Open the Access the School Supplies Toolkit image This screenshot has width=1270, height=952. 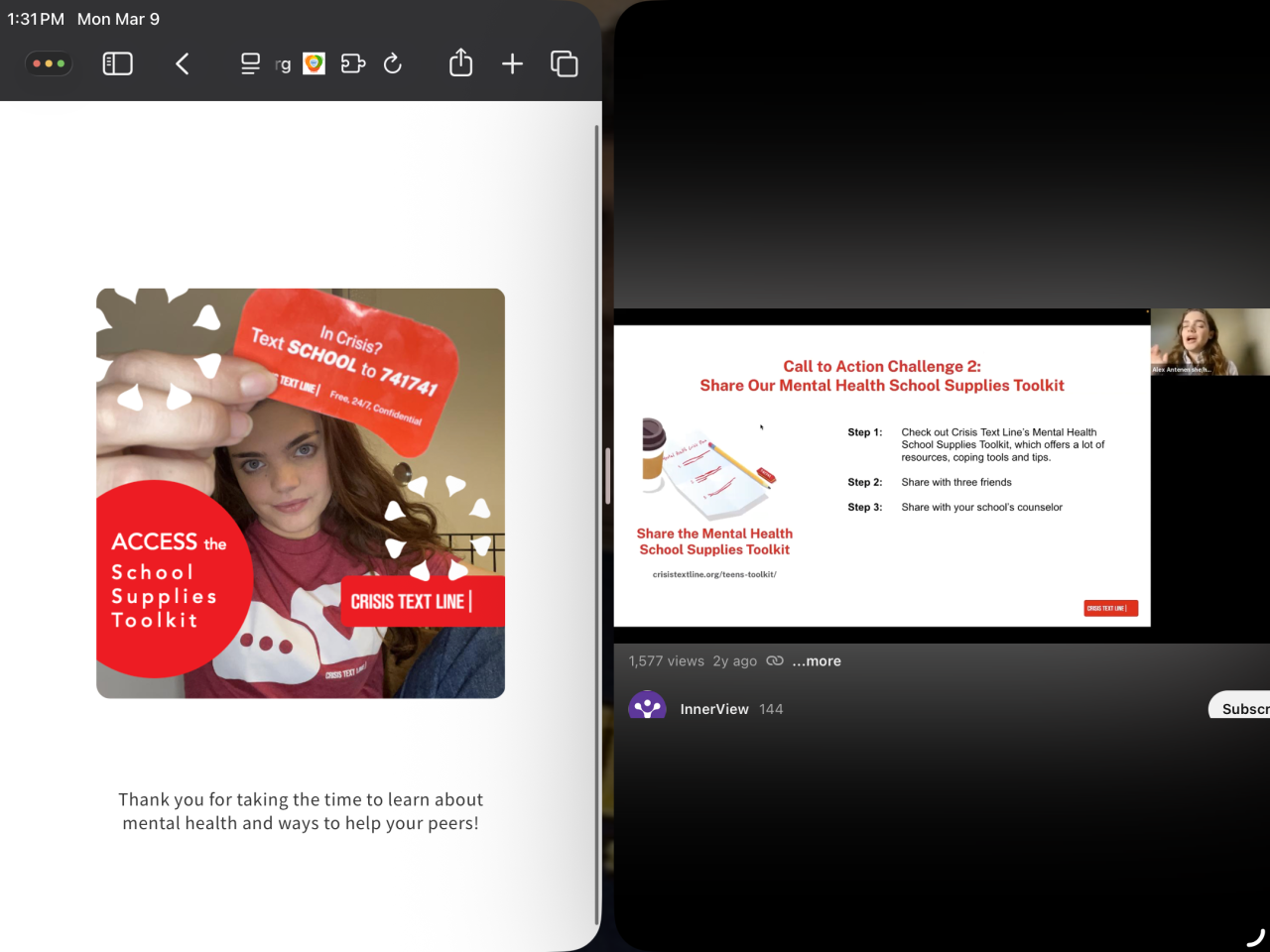pos(301,493)
